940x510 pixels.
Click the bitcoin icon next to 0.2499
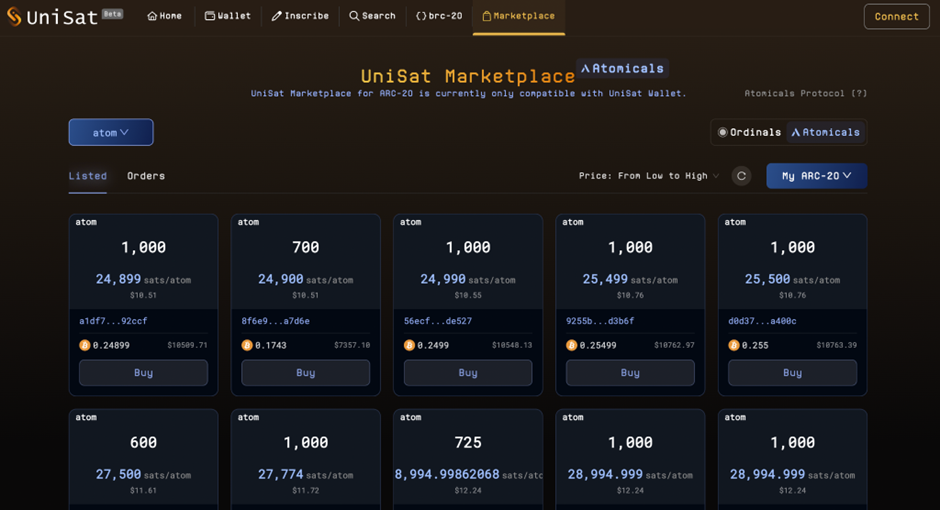tap(409, 345)
